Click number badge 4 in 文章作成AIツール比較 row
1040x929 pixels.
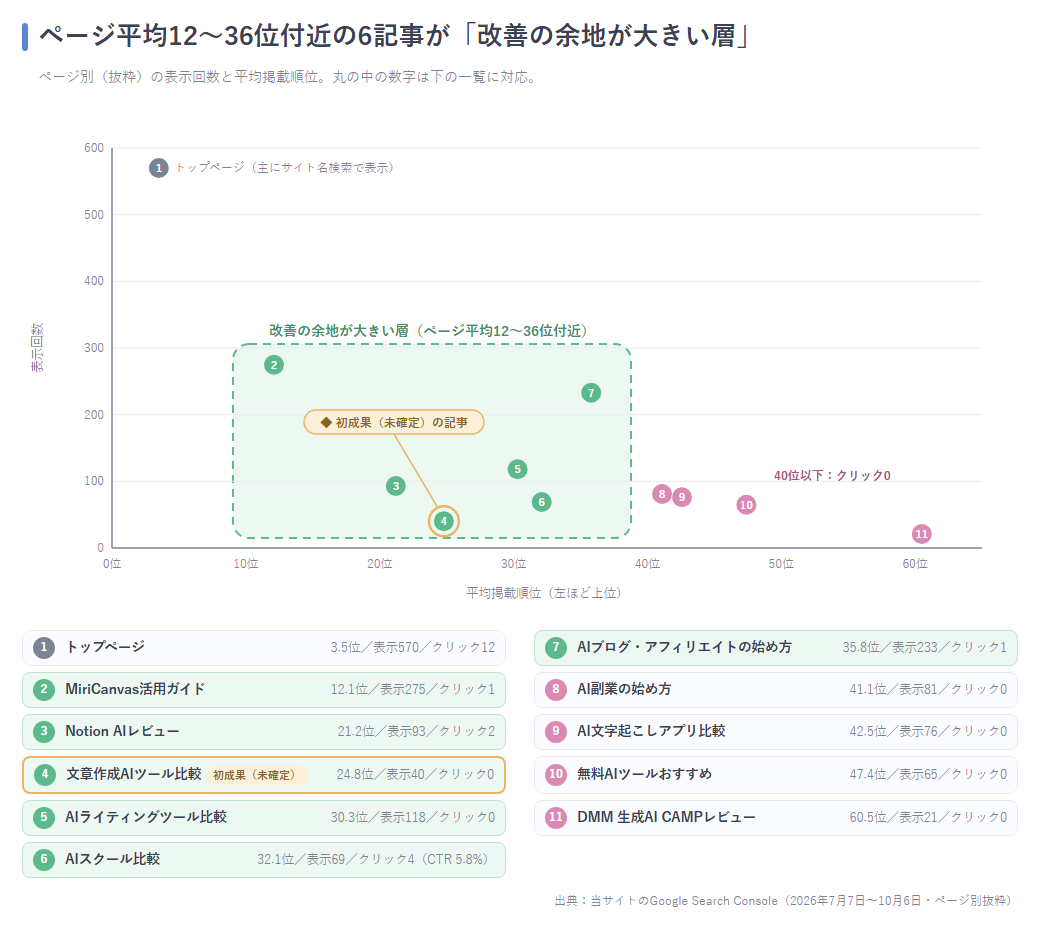tap(44, 774)
